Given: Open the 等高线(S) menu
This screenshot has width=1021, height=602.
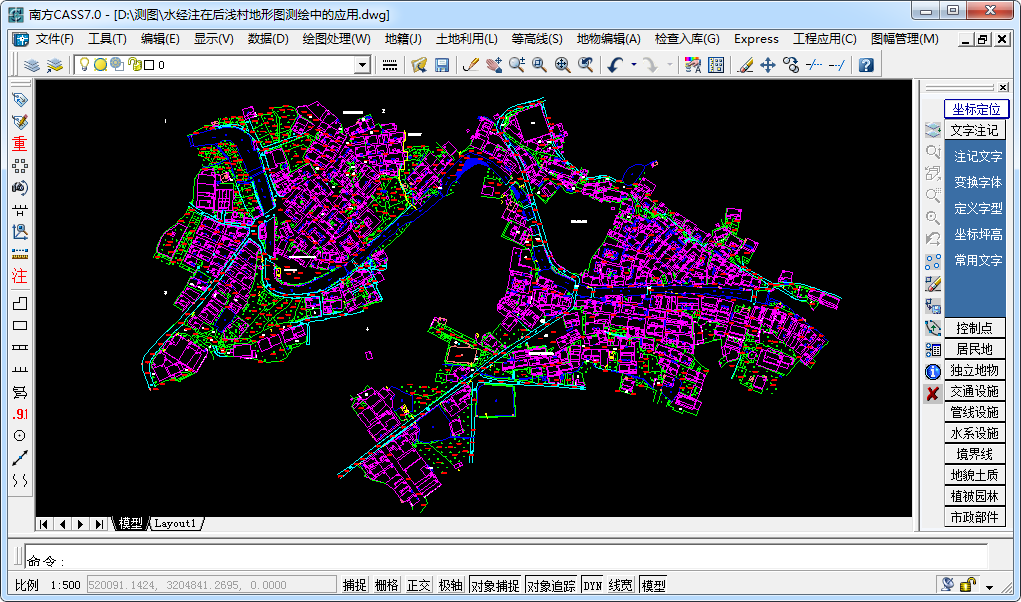Looking at the screenshot, I should [x=537, y=39].
